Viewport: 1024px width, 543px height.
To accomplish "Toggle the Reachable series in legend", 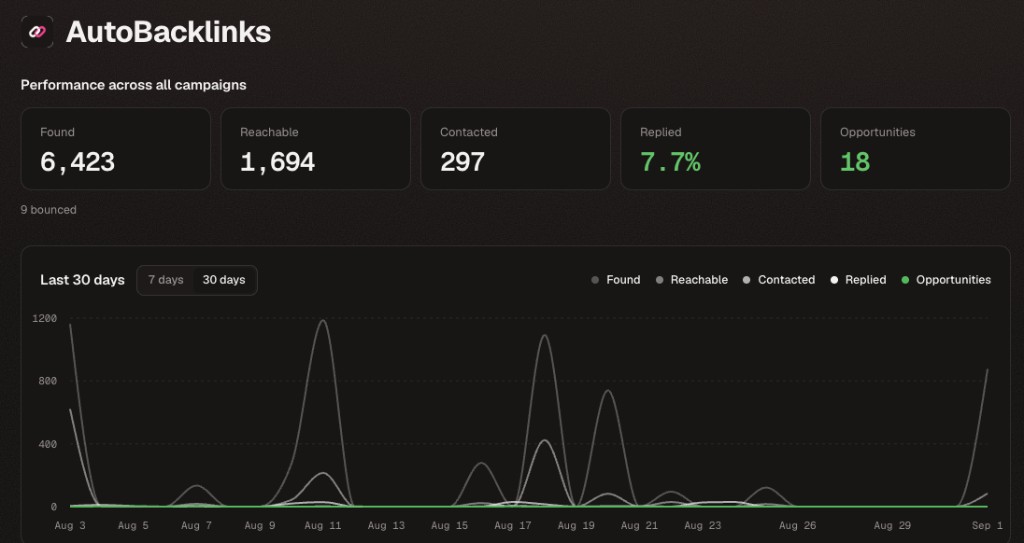I will 692,280.
